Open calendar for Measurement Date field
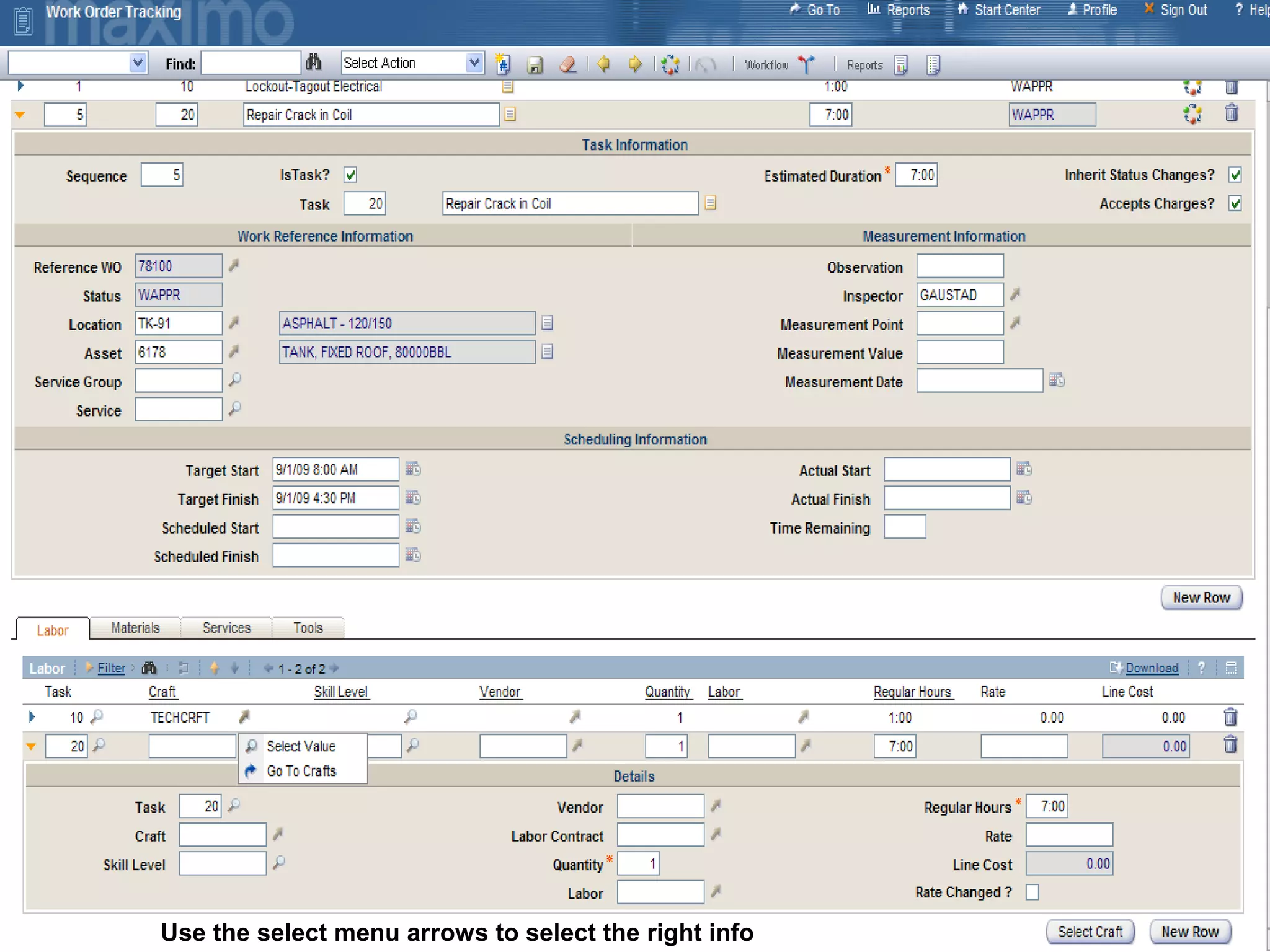Viewport: 1270px width, 952px height. click(1057, 381)
